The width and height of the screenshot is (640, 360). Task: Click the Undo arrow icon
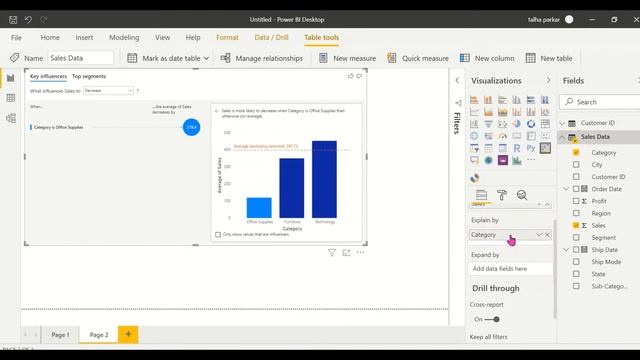point(28,20)
